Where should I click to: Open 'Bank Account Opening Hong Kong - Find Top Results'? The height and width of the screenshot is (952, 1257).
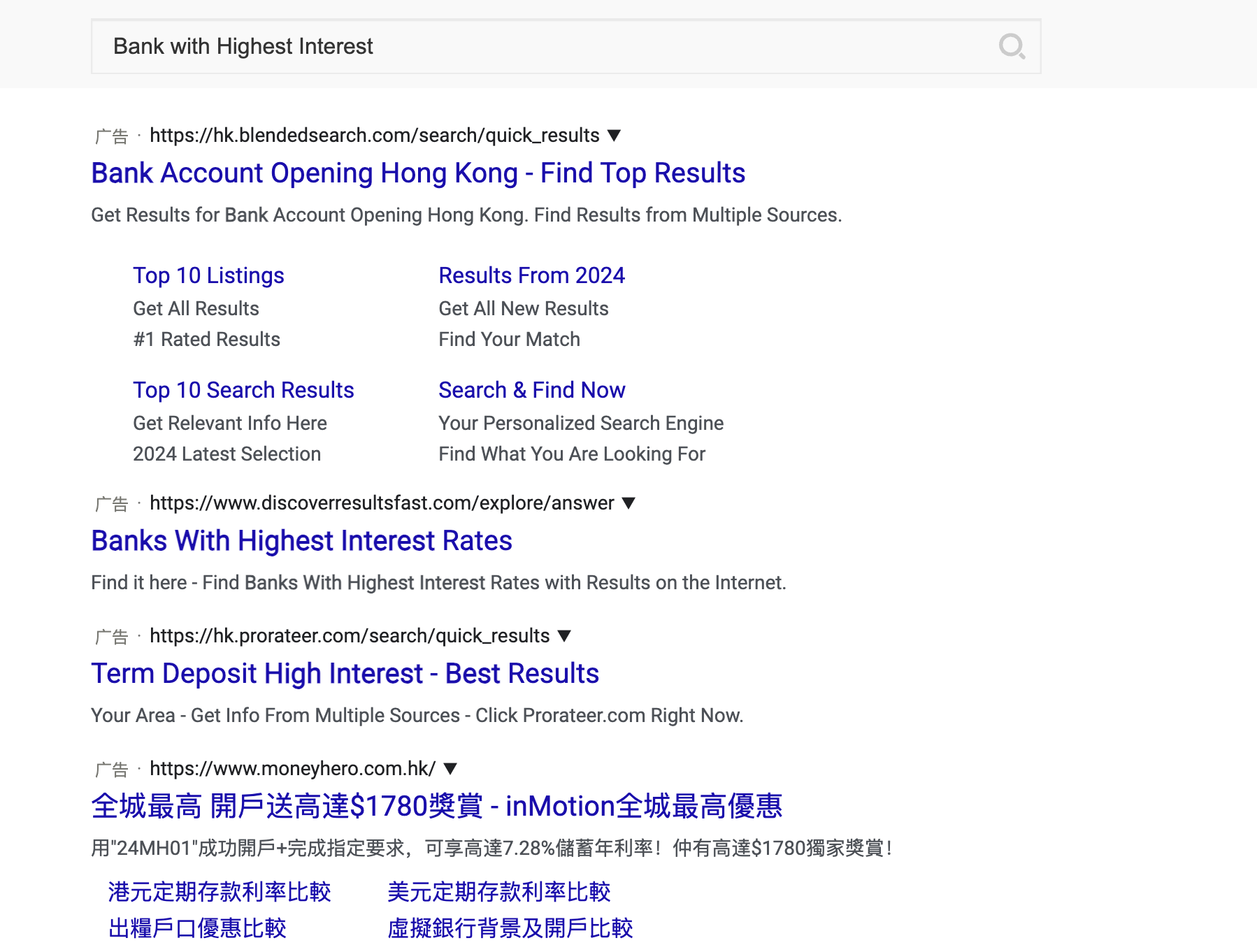pyautogui.click(x=417, y=173)
